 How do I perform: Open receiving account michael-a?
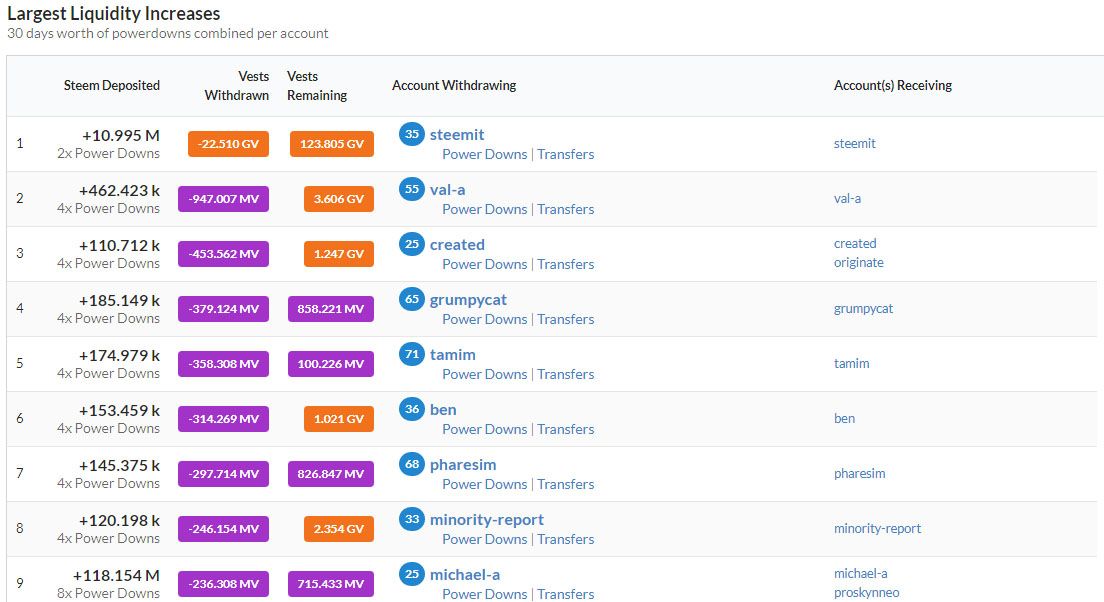pyautogui.click(x=860, y=573)
